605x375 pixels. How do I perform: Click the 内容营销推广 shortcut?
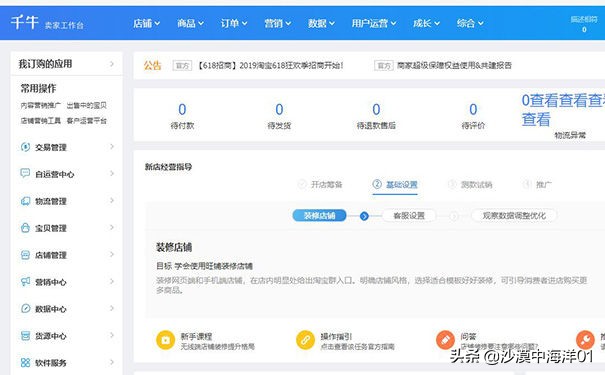pyautogui.click(x=41, y=105)
